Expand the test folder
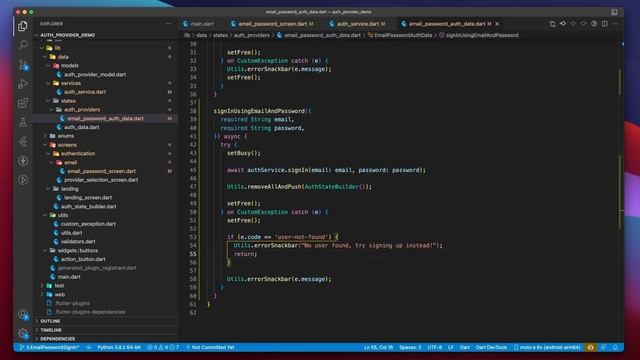 pos(59,286)
